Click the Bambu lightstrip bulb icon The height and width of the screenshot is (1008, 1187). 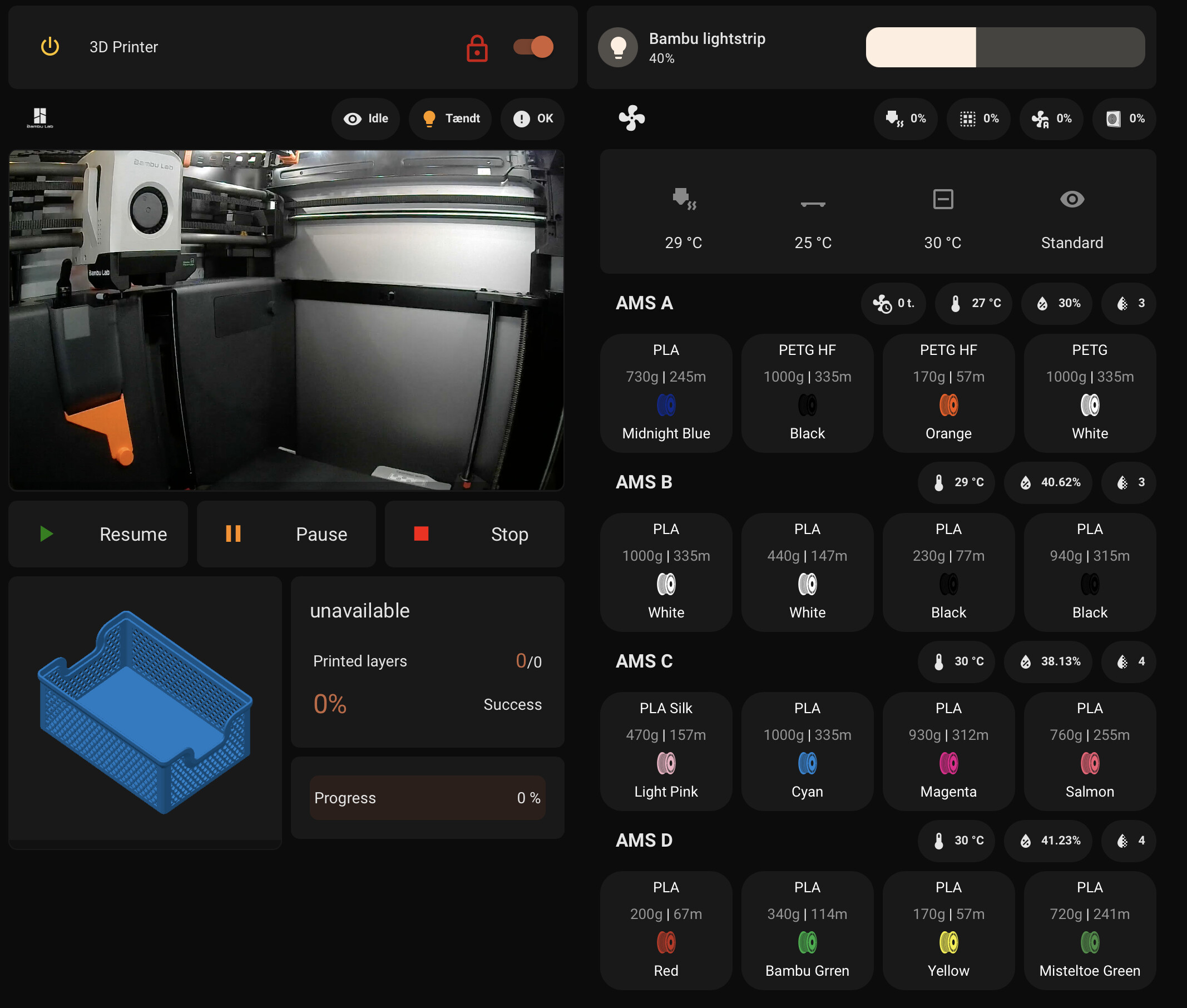coord(617,47)
